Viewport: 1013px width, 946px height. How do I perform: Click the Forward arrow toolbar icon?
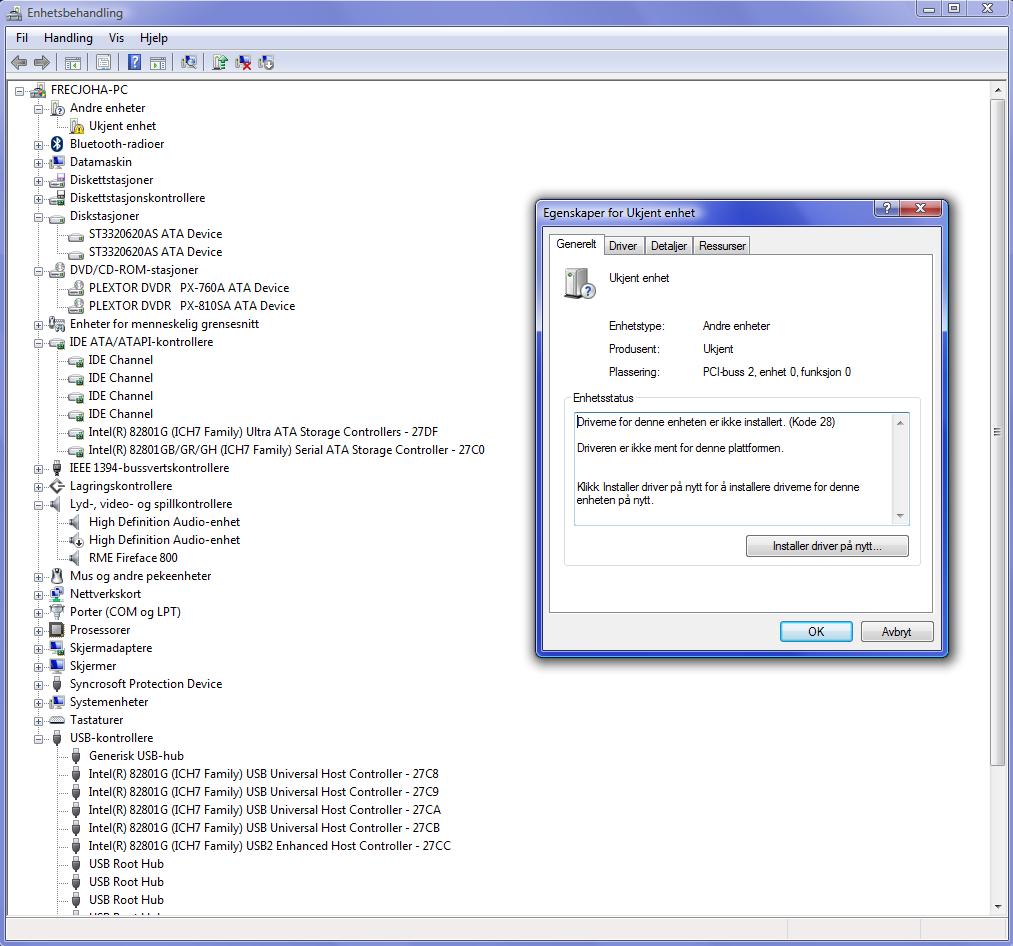pos(42,63)
